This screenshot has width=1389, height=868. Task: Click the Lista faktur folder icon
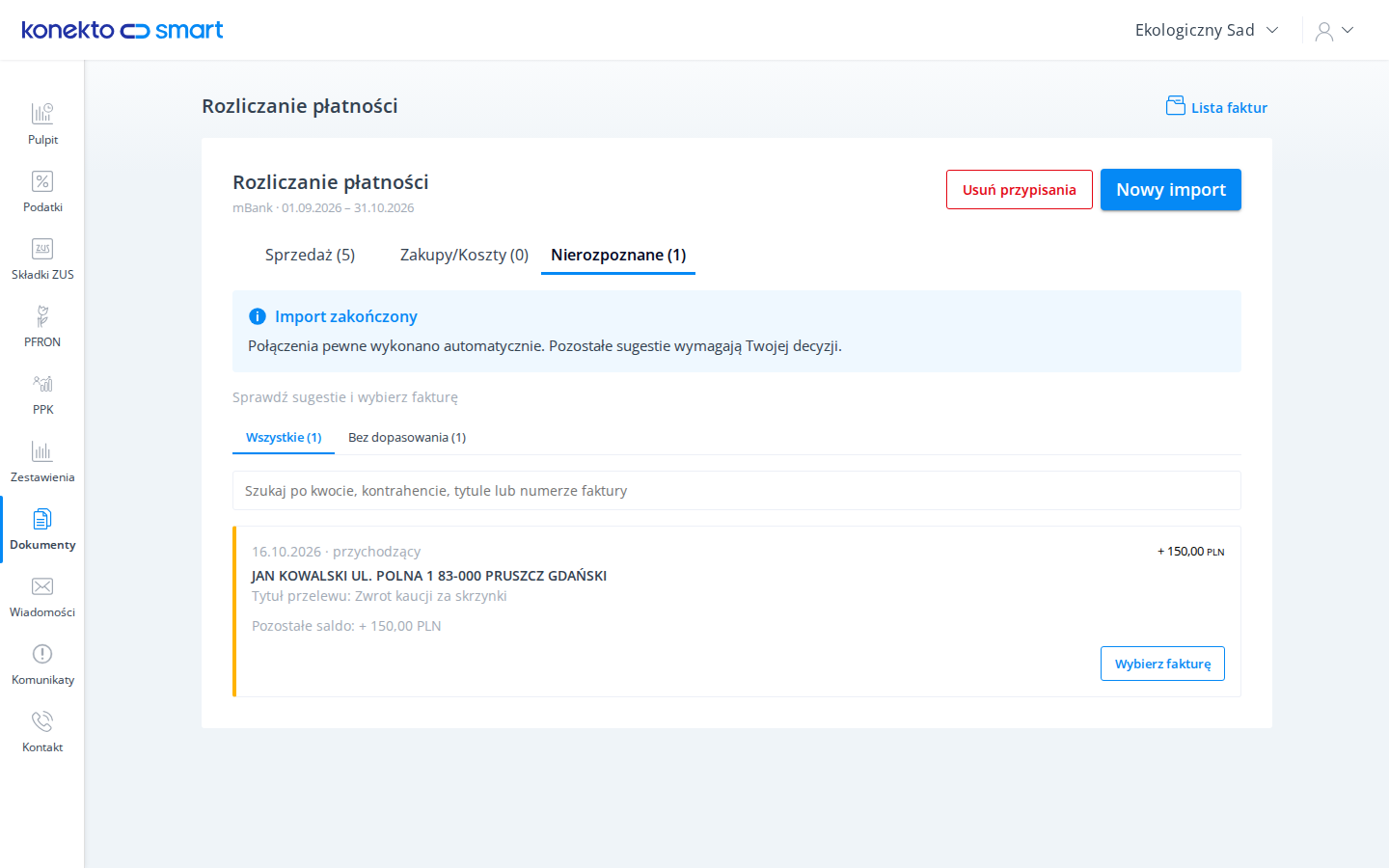pos(1175,106)
